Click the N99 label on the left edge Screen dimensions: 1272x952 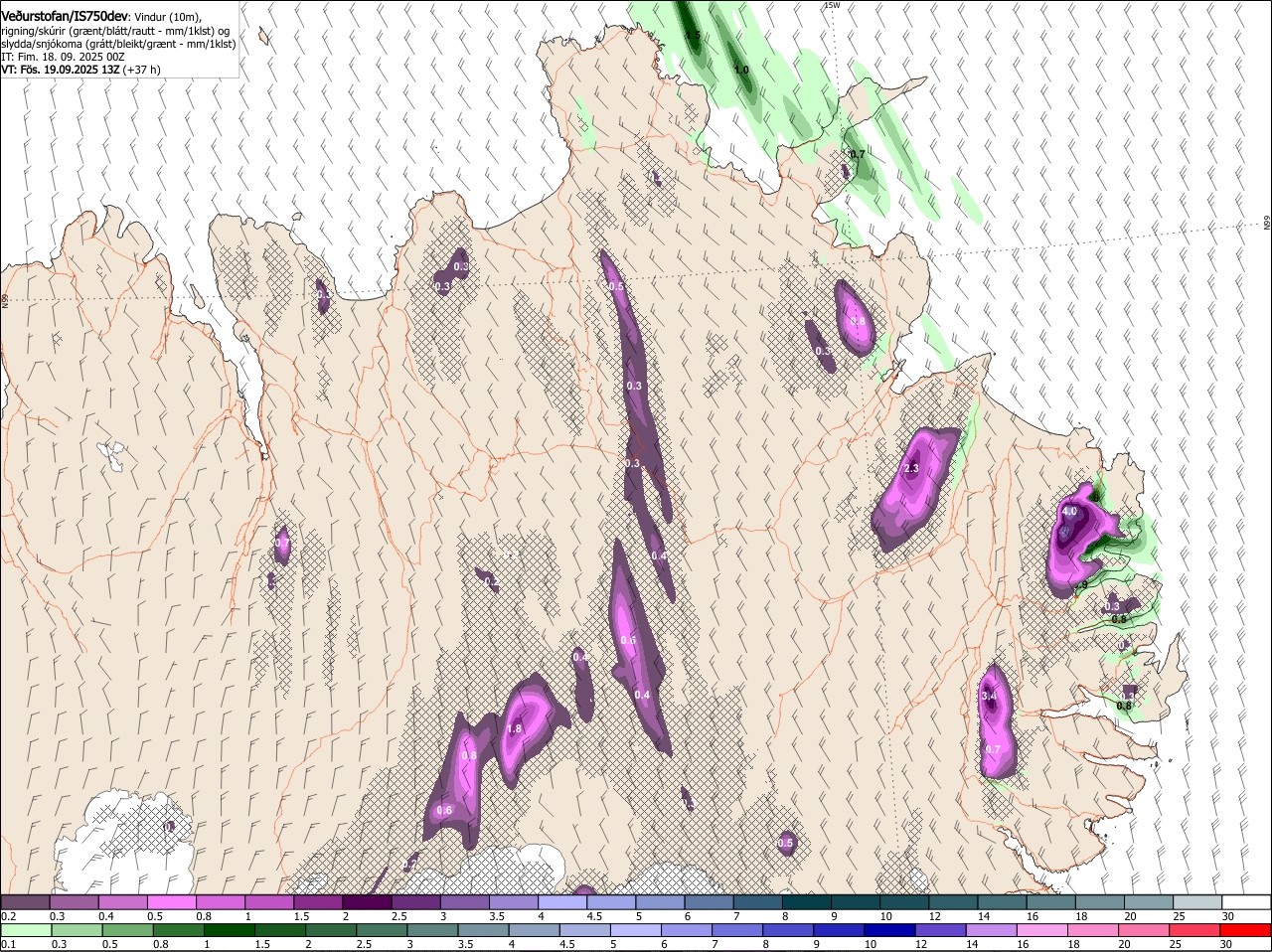5,299
